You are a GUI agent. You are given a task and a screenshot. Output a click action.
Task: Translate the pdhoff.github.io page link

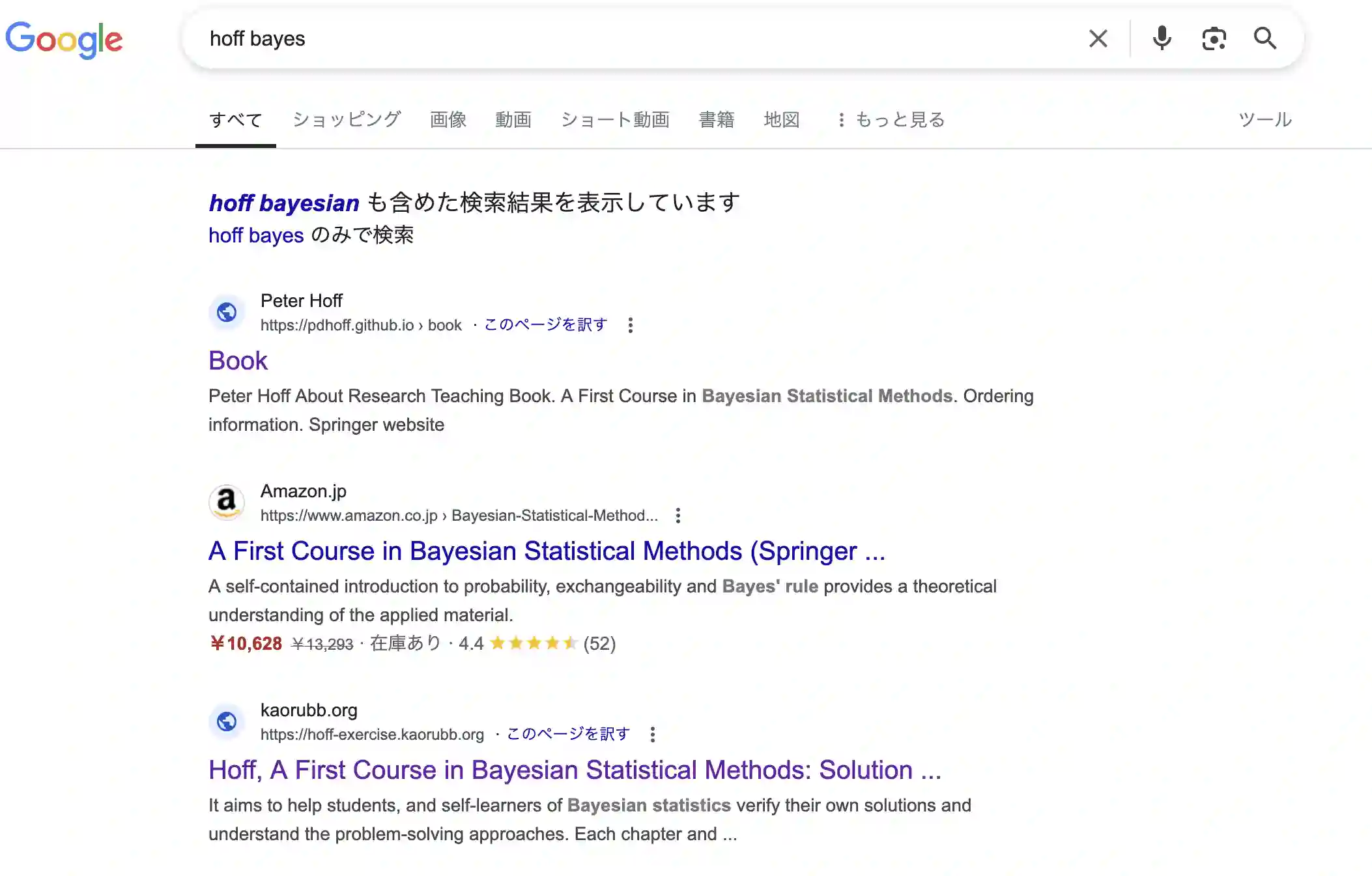(546, 325)
